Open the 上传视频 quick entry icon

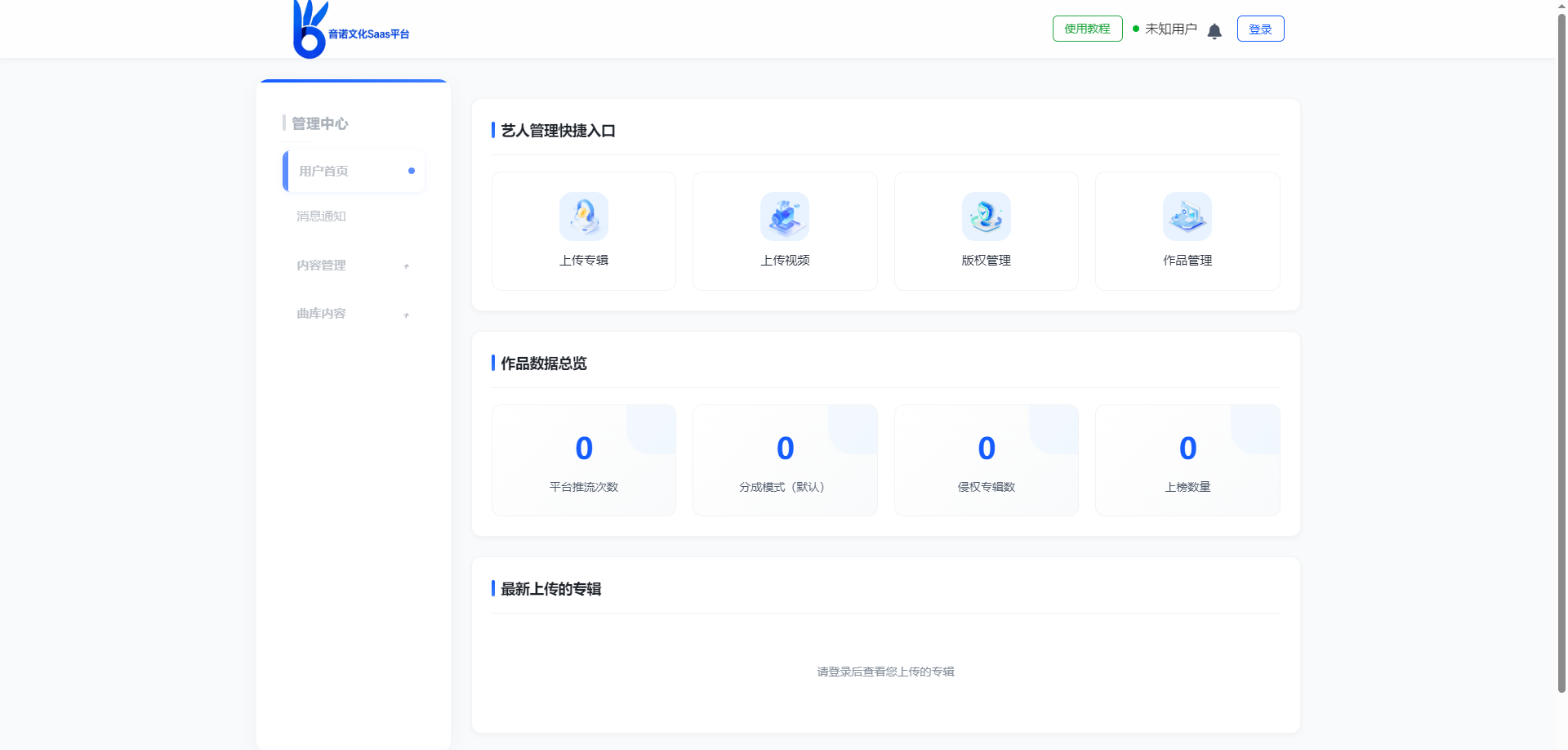pyautogui.click(x=784, y=217)
